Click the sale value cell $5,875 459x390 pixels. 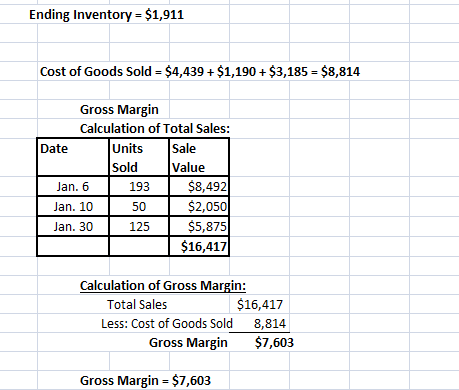point(199,226)
